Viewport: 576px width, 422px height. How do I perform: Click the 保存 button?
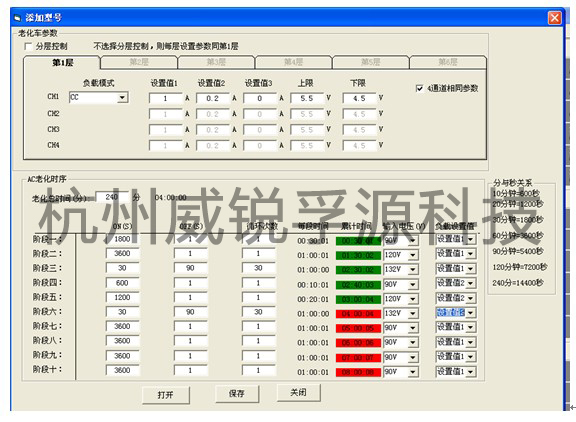237,394
